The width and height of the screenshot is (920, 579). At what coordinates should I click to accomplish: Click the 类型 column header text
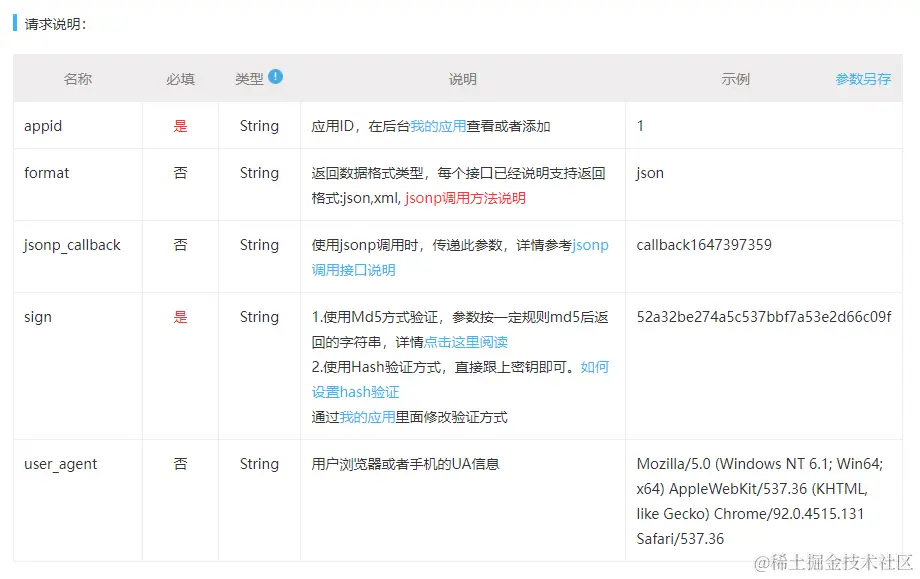coord(249,79)
